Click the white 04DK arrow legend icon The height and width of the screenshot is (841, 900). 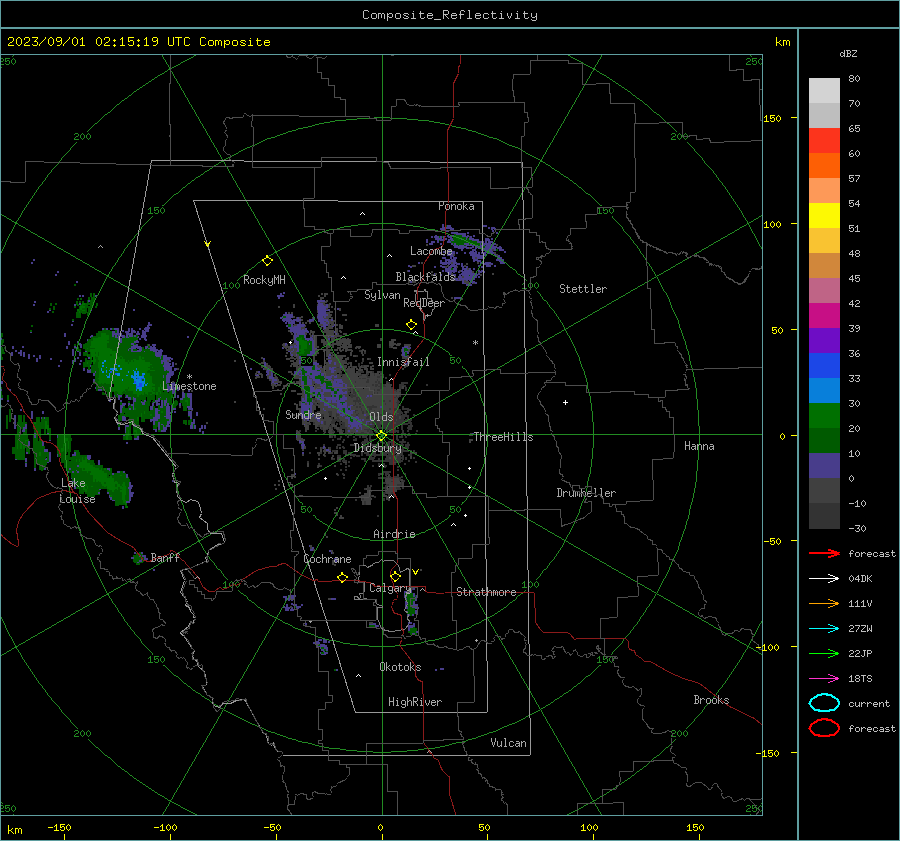click(824, 579)
